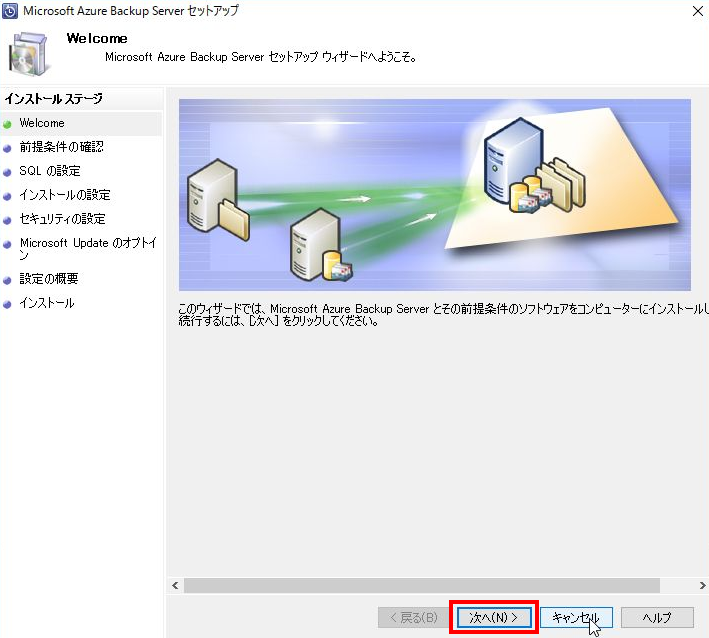
Task: Select the 設定の概要 stage
Action: pyautogui.click(x=48, y=279)
